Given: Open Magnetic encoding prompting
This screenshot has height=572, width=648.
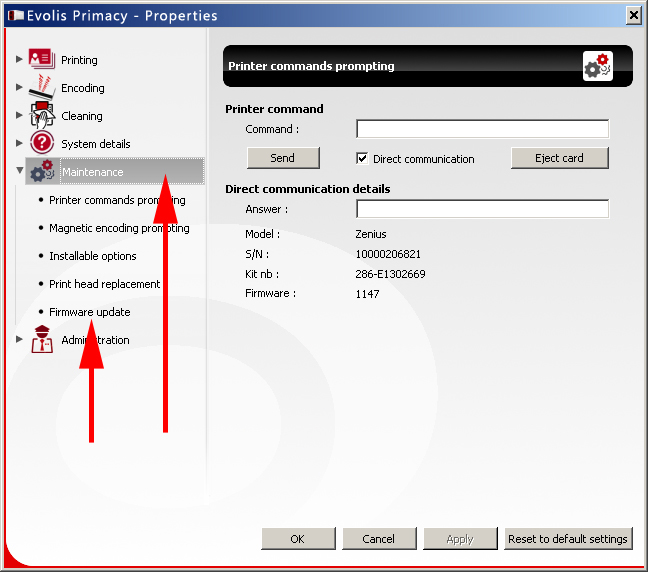Looking at the screenshot, I should 119,228.
